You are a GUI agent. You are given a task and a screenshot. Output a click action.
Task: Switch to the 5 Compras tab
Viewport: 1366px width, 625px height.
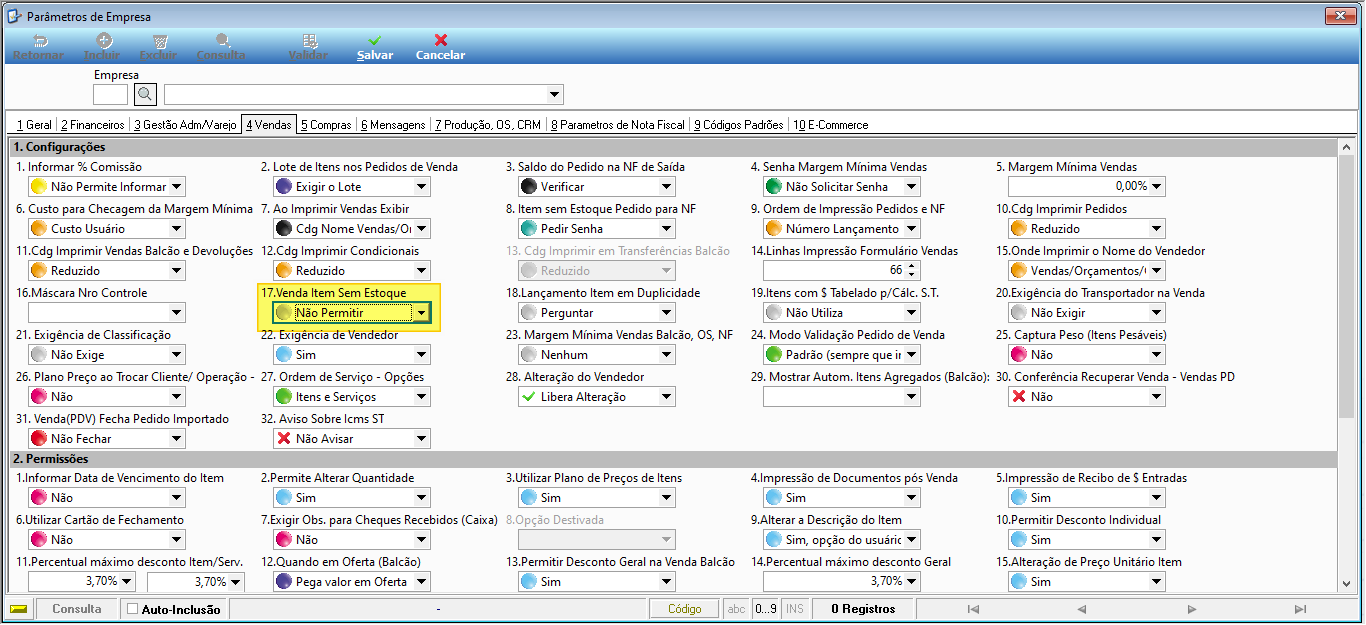pos(326,125)
